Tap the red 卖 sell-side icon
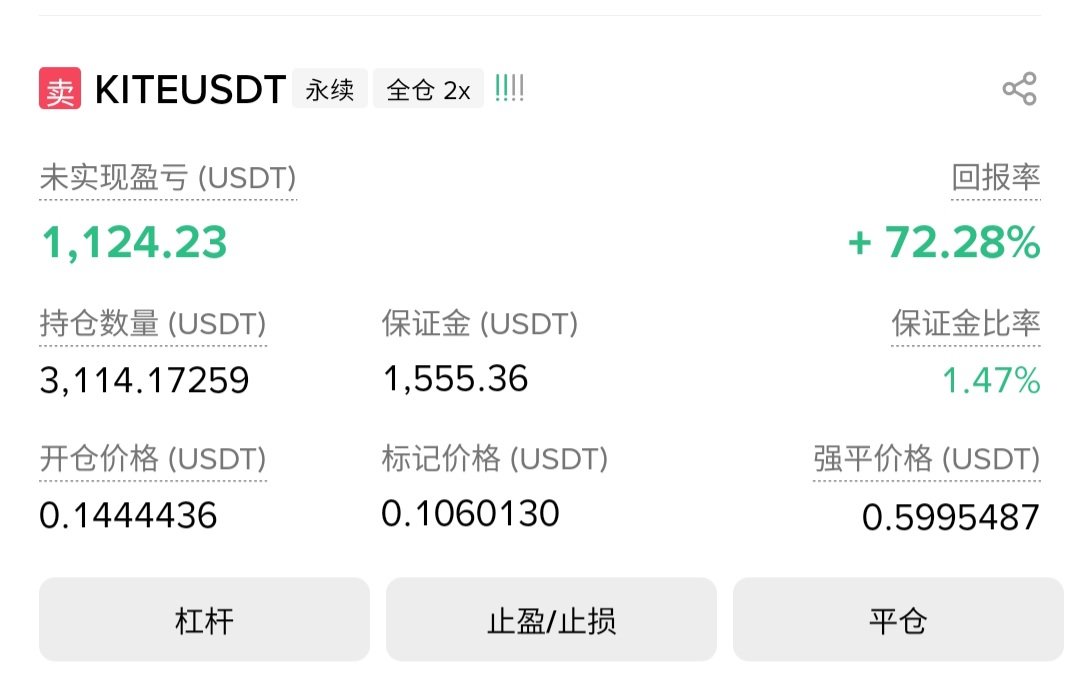The image size is (1080, 681). click(60, 89)
